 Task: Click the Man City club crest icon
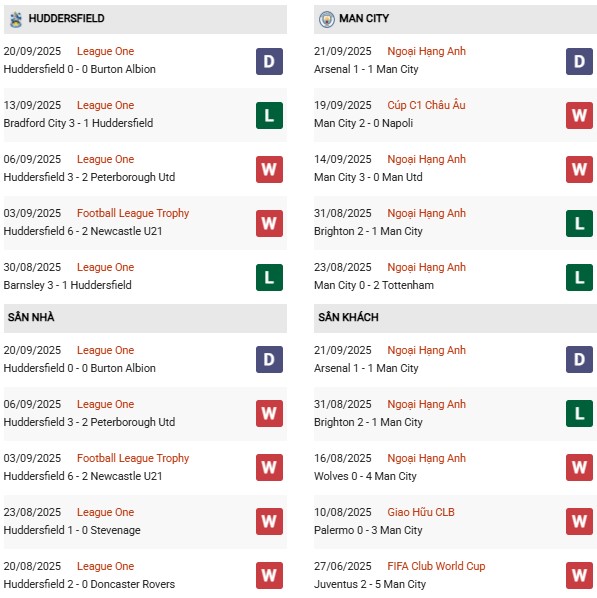click(x=327, y=19)
